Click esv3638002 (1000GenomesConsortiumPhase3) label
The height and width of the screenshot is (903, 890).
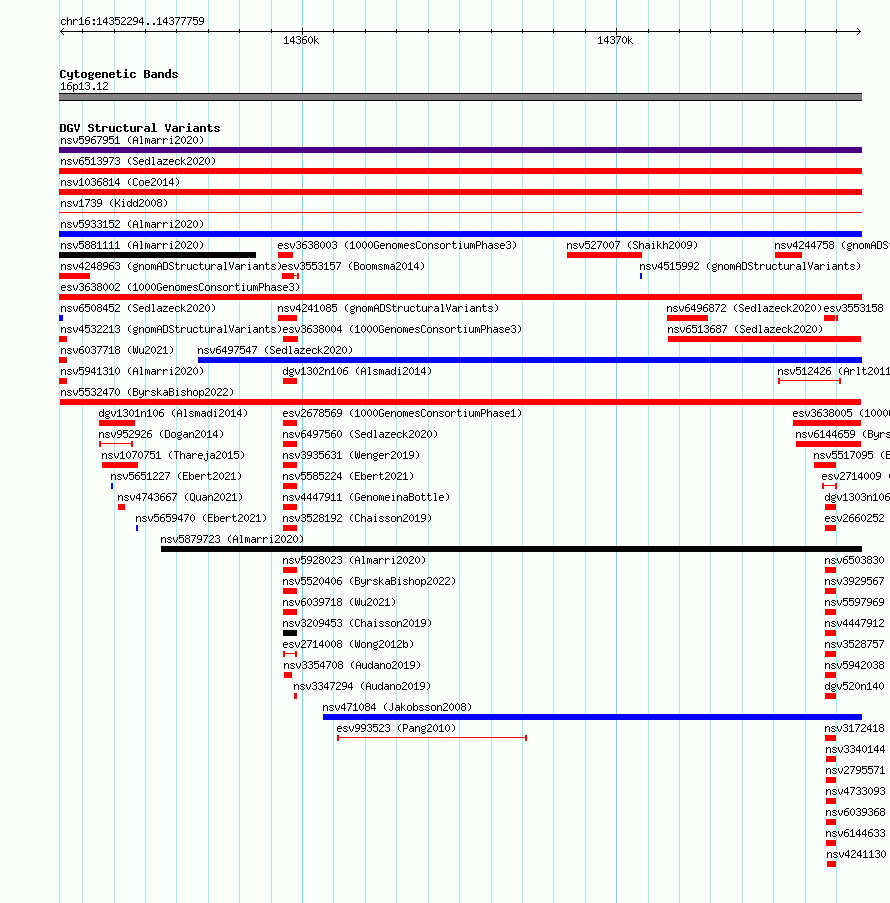point(180,287)
